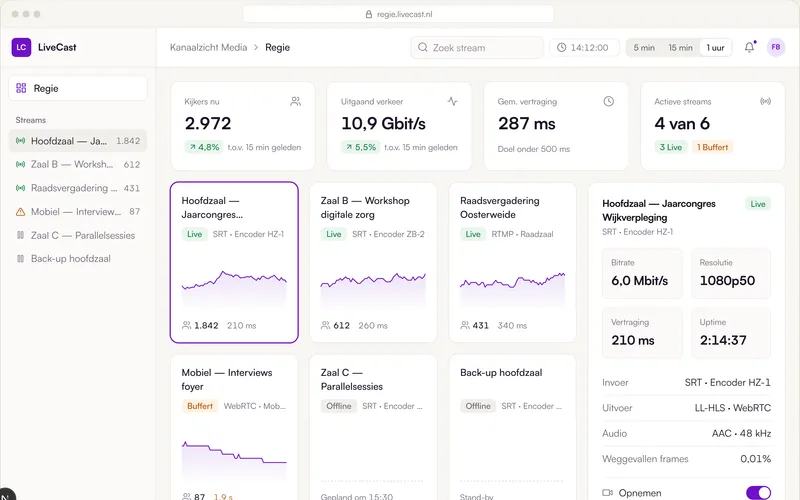The height and width of the screenshot is (500, 800).
Task: Click the Live badge in detail panel header
Action: click(758, 204)
